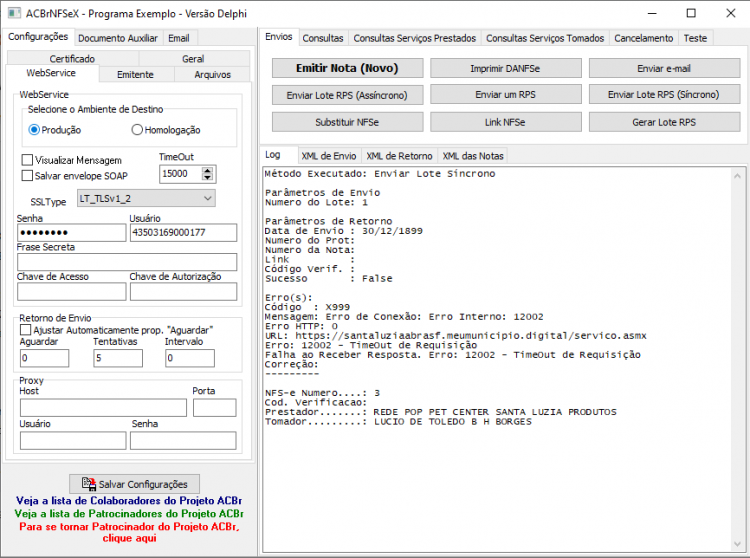This screenshot has height=558, width=750.
Task: Click the Para se tornar Patrocinador link
Action: tap(129, 532)
